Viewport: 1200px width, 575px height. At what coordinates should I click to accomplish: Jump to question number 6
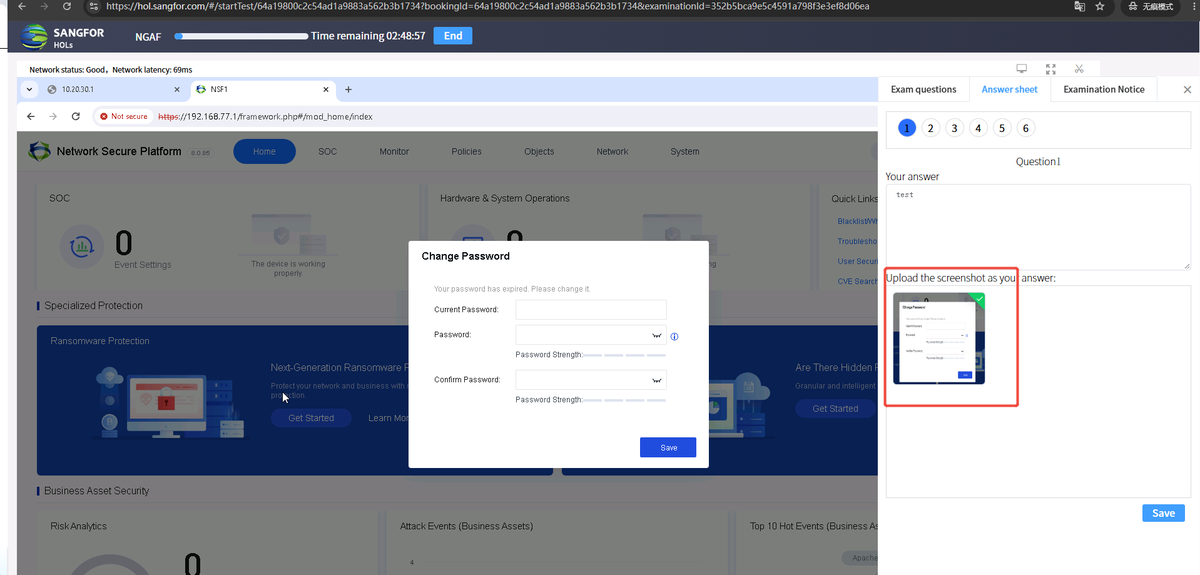pyautogui.click(x=1026, y=128)
